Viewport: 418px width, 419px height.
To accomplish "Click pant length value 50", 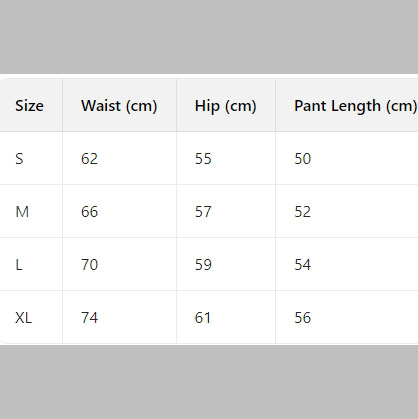I will 302,158.
